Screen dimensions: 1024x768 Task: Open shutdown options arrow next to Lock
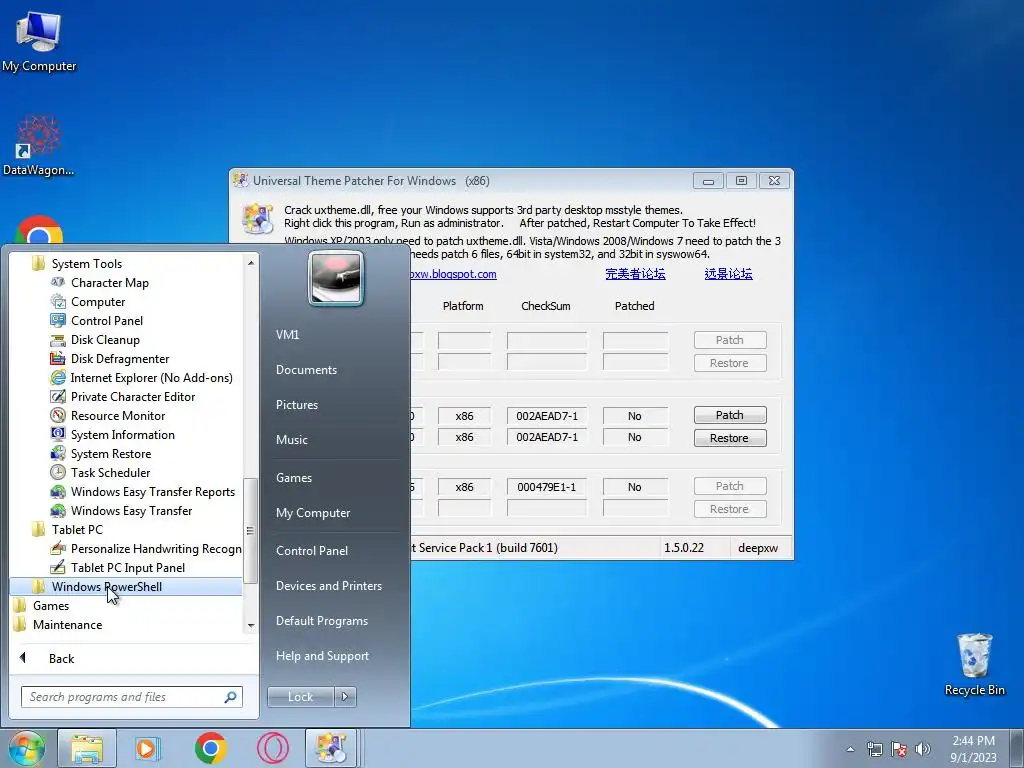pos(345,697)
